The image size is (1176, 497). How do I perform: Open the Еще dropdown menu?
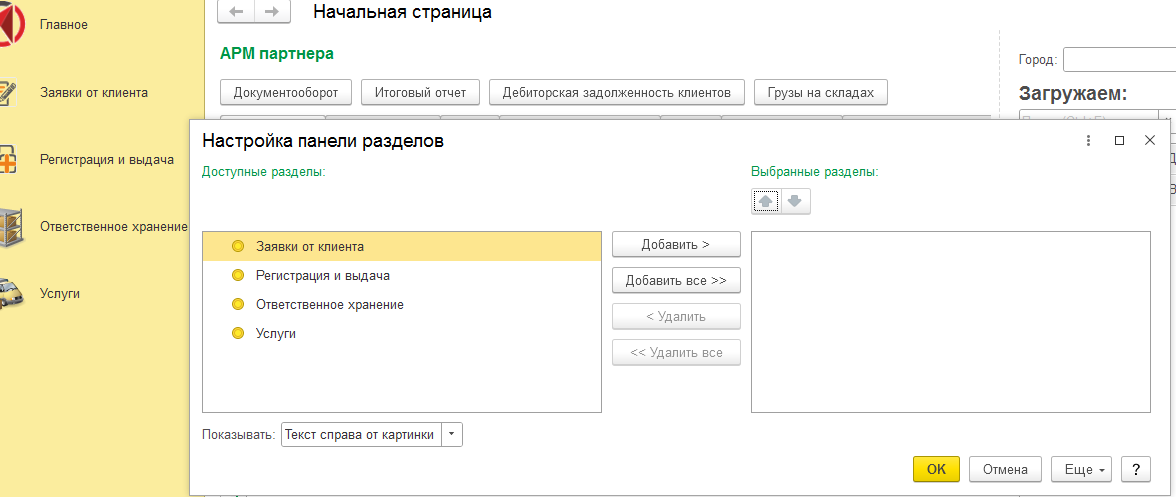point(1085,469)
